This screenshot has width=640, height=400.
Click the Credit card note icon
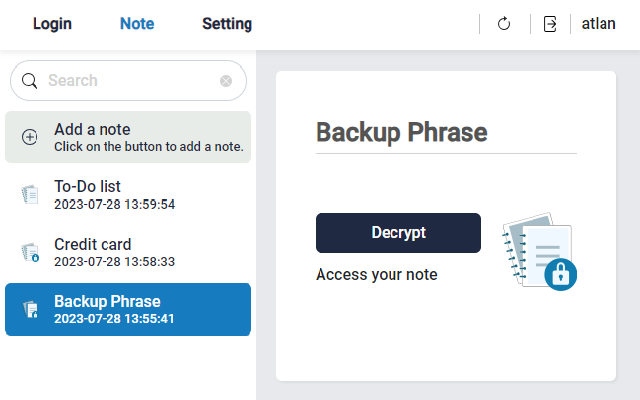coord(30,252)
